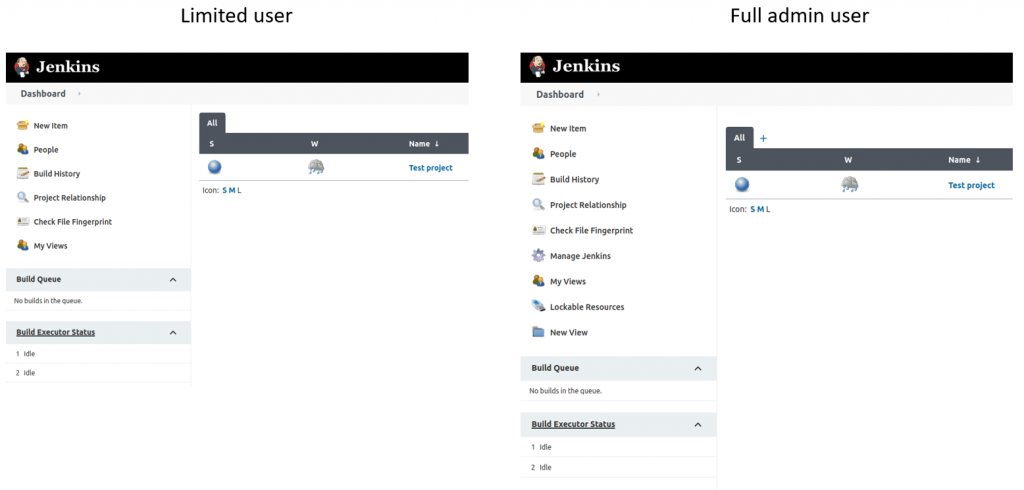
Task: Select the All tab in Limited user dashboard
Action: click(x=212, y=123)
